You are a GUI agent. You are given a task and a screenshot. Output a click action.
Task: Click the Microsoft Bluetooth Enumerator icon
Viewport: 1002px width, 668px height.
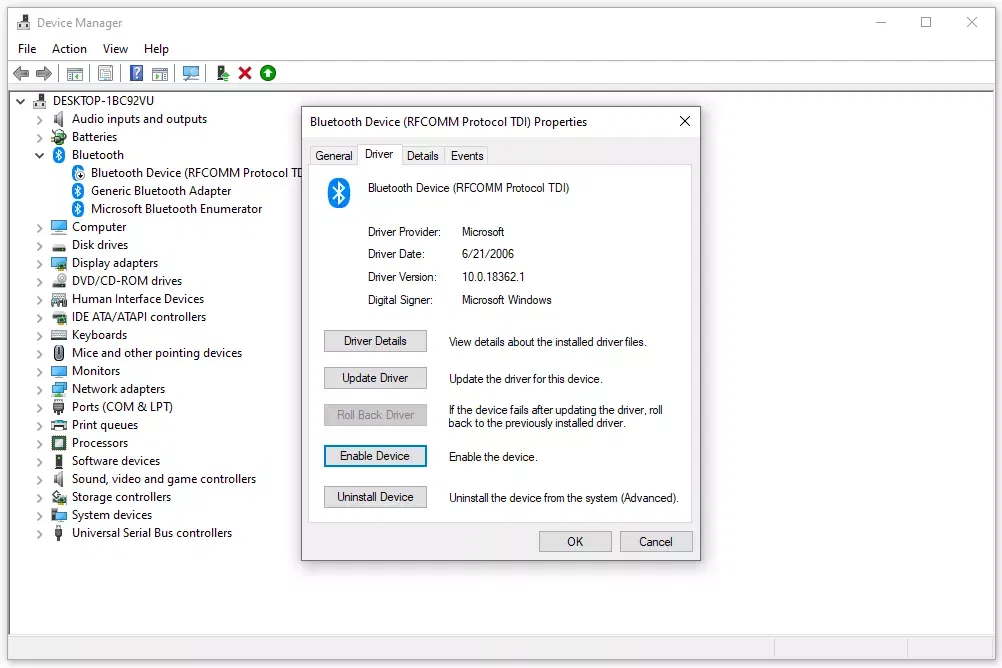point(78,208)
